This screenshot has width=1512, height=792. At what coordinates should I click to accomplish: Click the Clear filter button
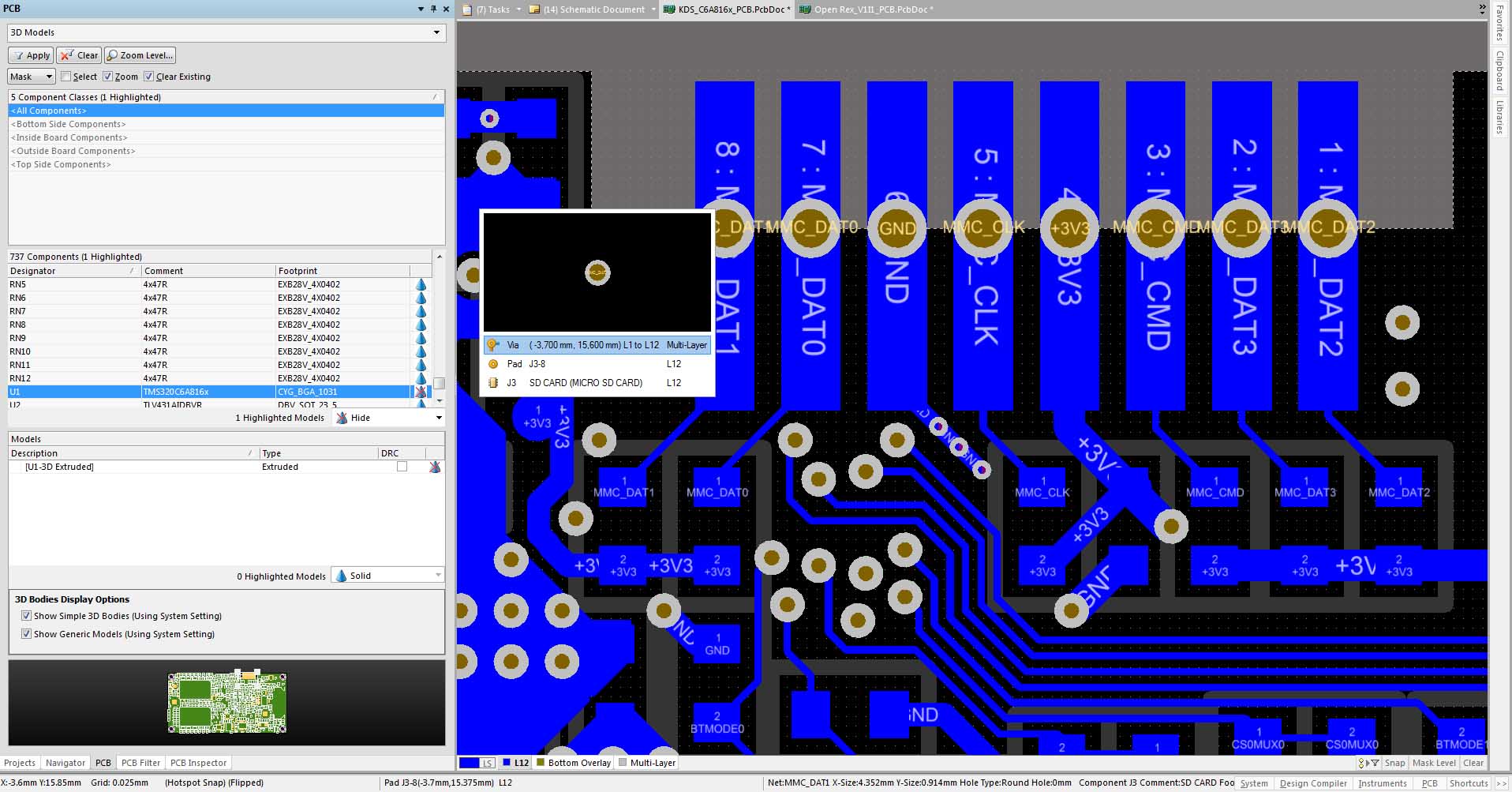(x=80, y=55)
